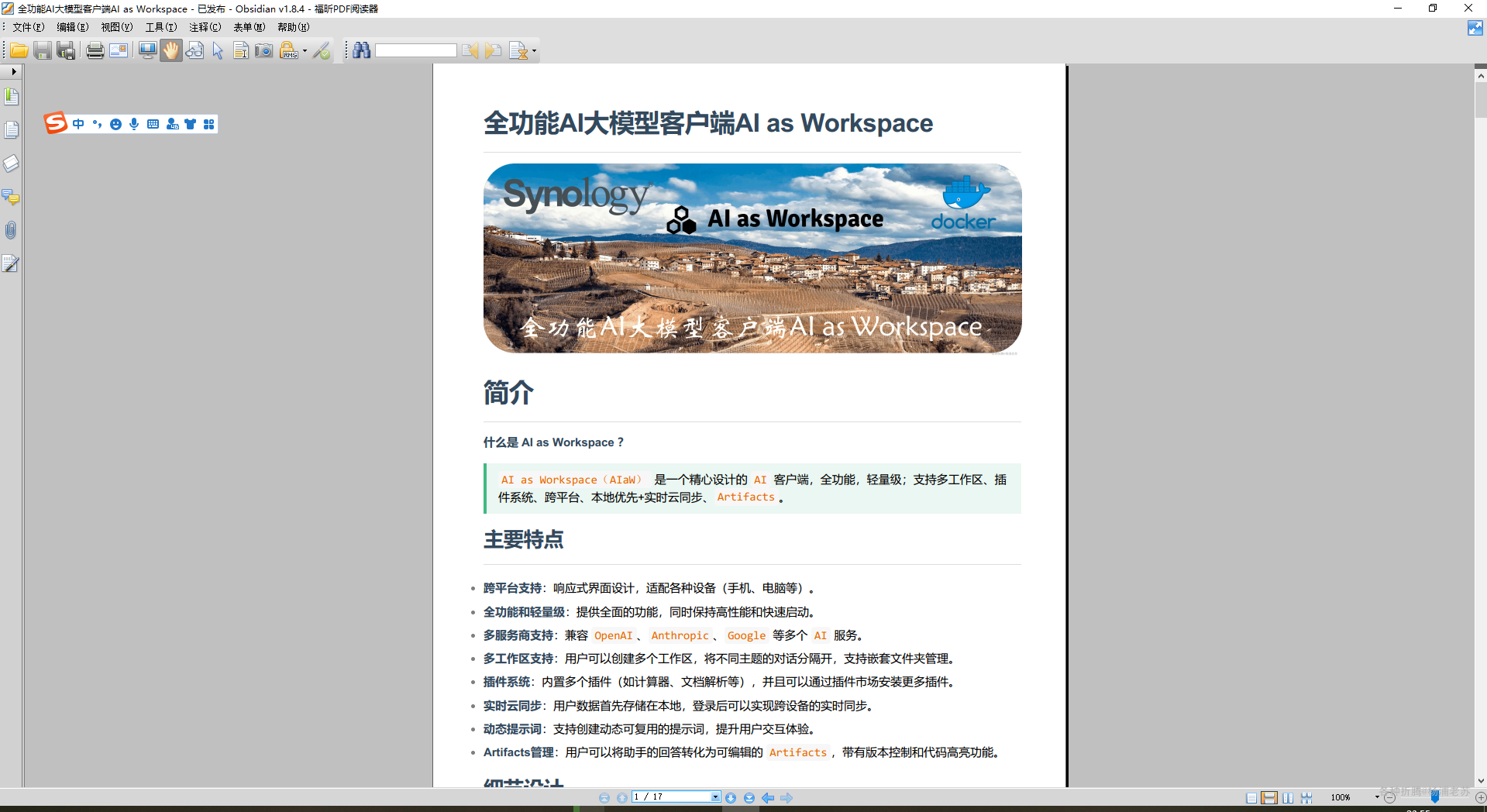Open the Sogou soft keyboard icon

(x=153, y=124)
